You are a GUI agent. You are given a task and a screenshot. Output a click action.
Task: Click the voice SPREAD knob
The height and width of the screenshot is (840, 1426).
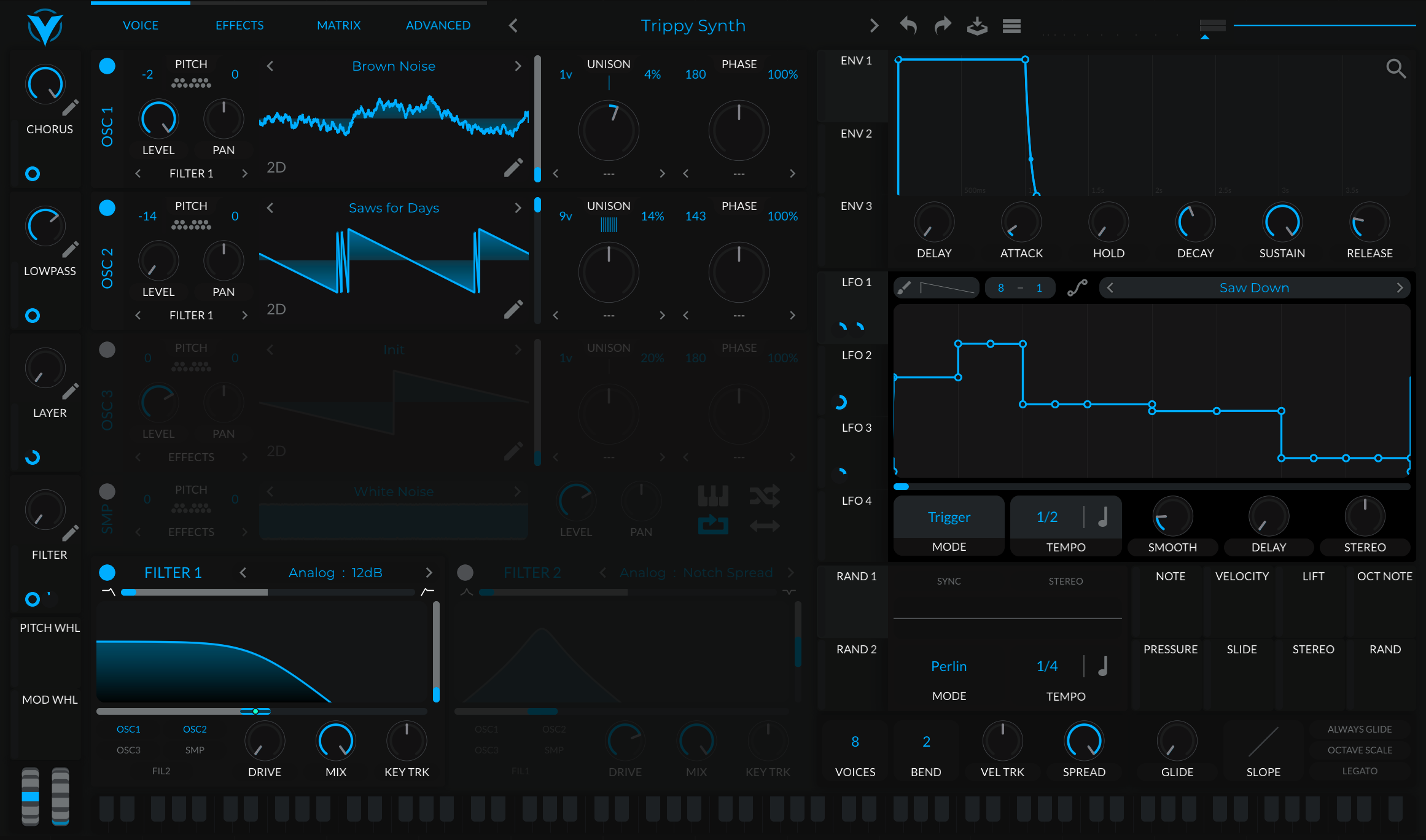click(x=1084, y=741)
